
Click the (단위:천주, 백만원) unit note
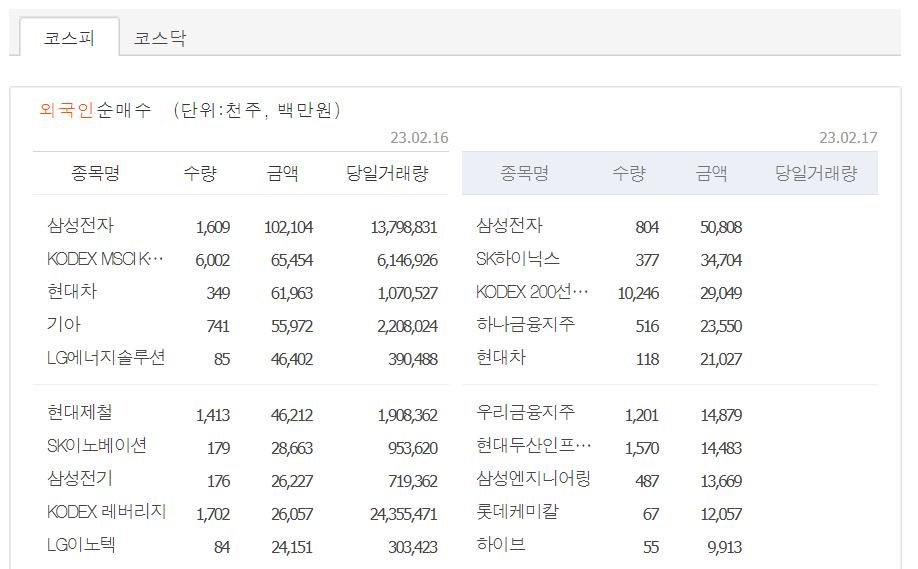click(x=256, y=110)
